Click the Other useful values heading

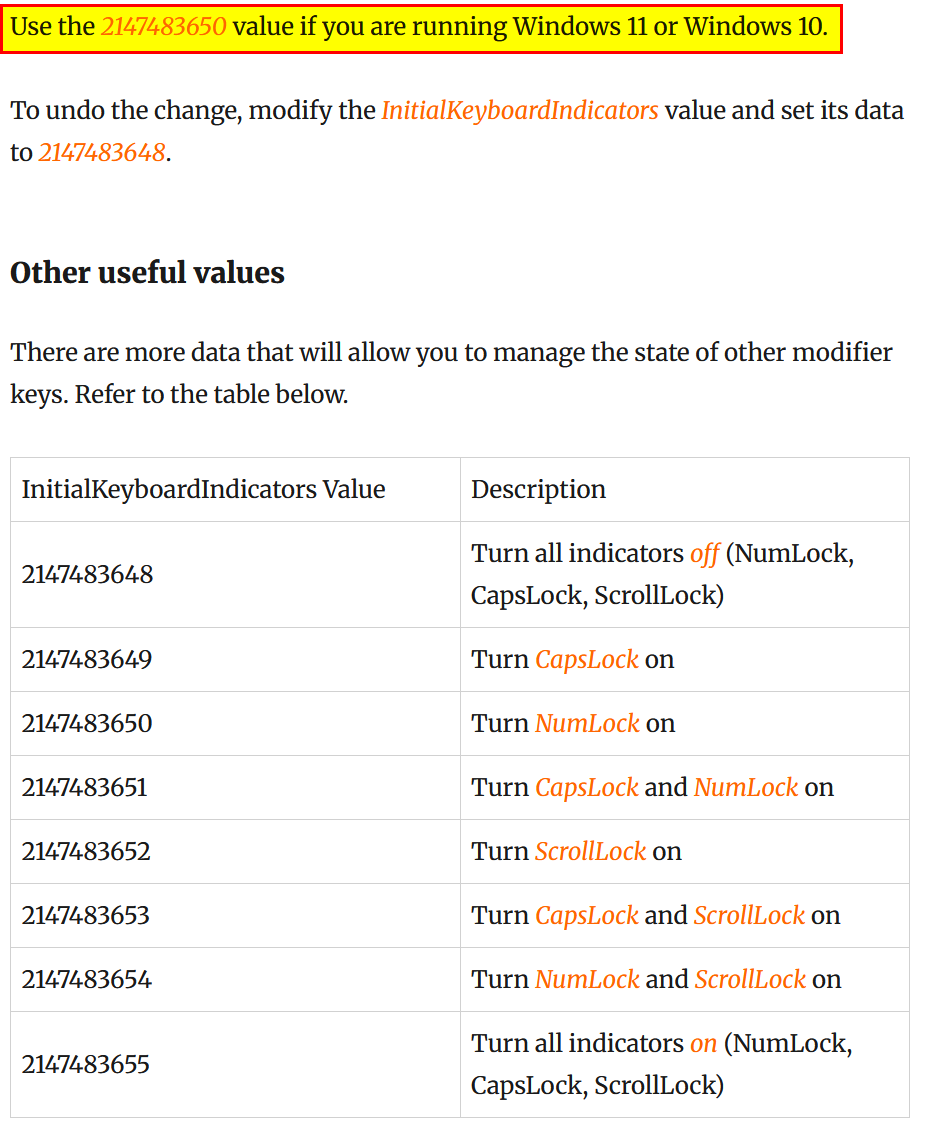(147, 273)
